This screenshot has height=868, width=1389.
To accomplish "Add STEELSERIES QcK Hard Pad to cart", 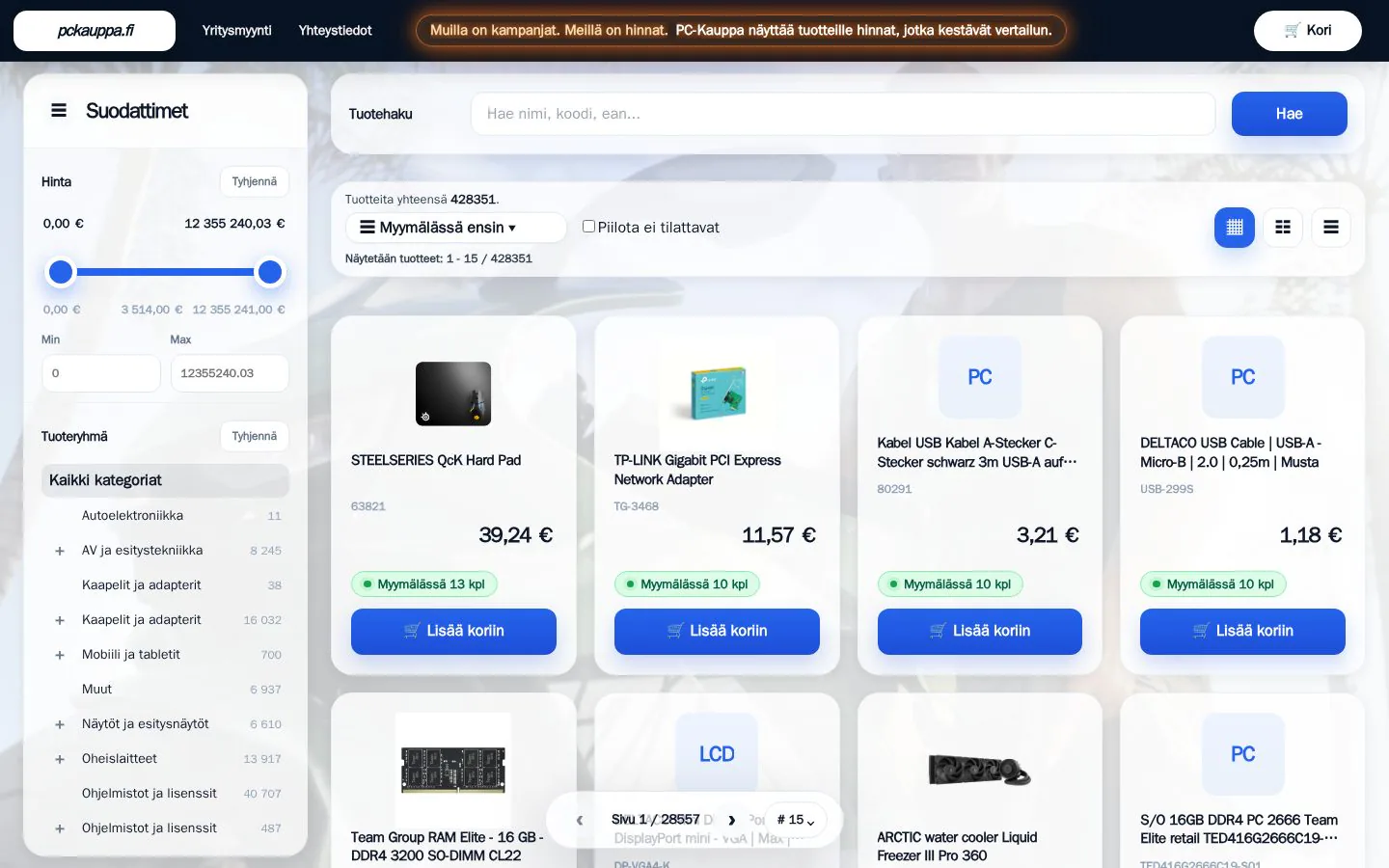I will [x=453, y=632].
